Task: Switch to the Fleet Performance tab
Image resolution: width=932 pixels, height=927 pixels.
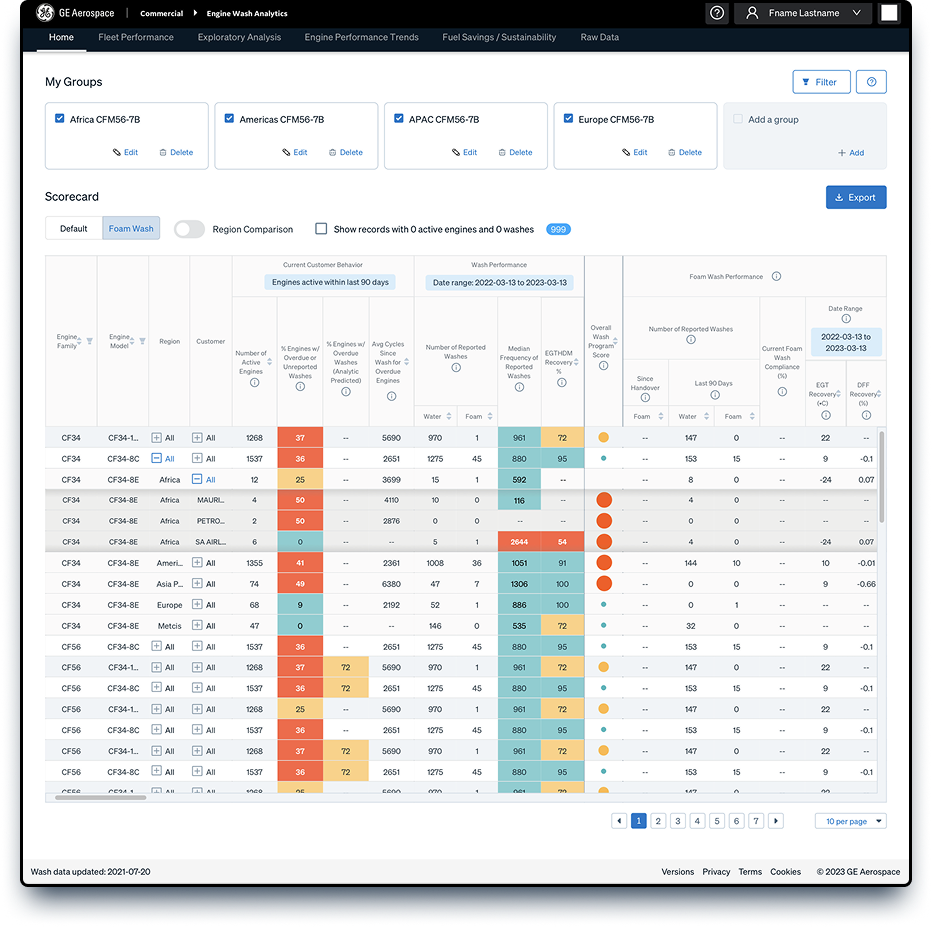Action: pyautogui.click(x=136, y=37)
